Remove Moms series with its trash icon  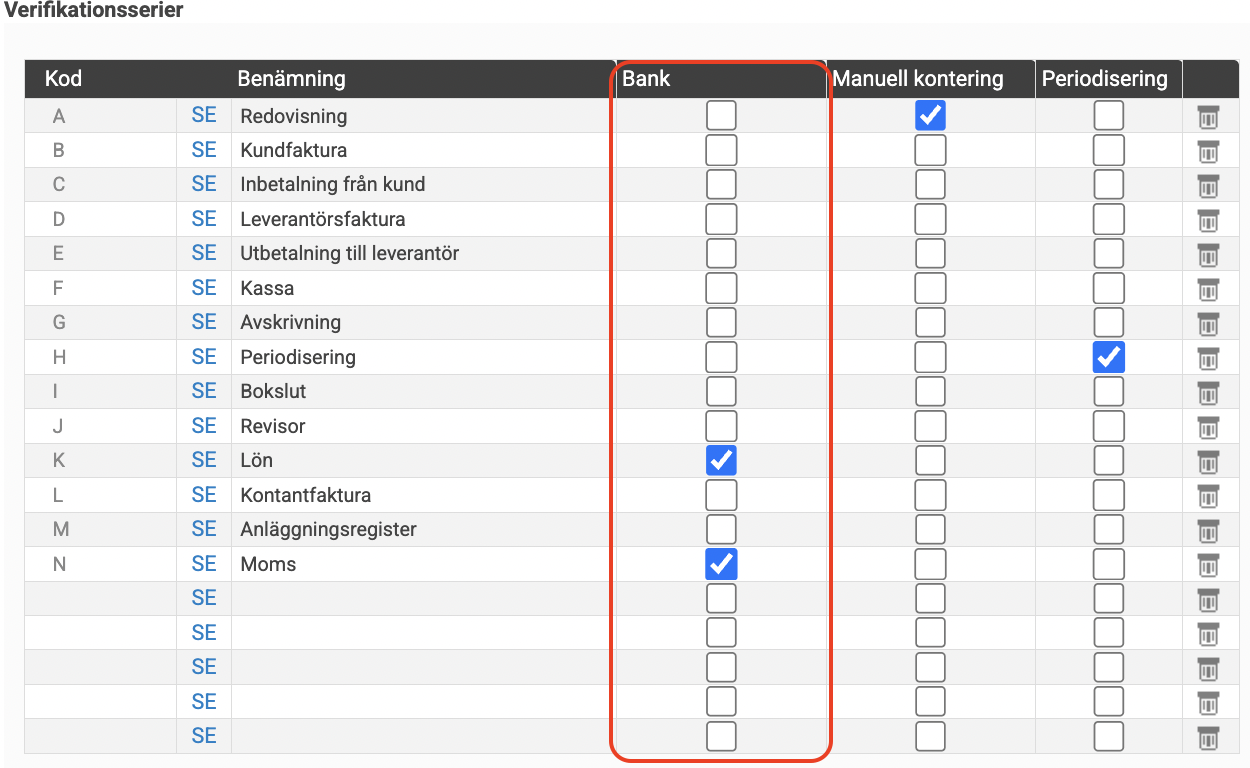[1208, 565]
